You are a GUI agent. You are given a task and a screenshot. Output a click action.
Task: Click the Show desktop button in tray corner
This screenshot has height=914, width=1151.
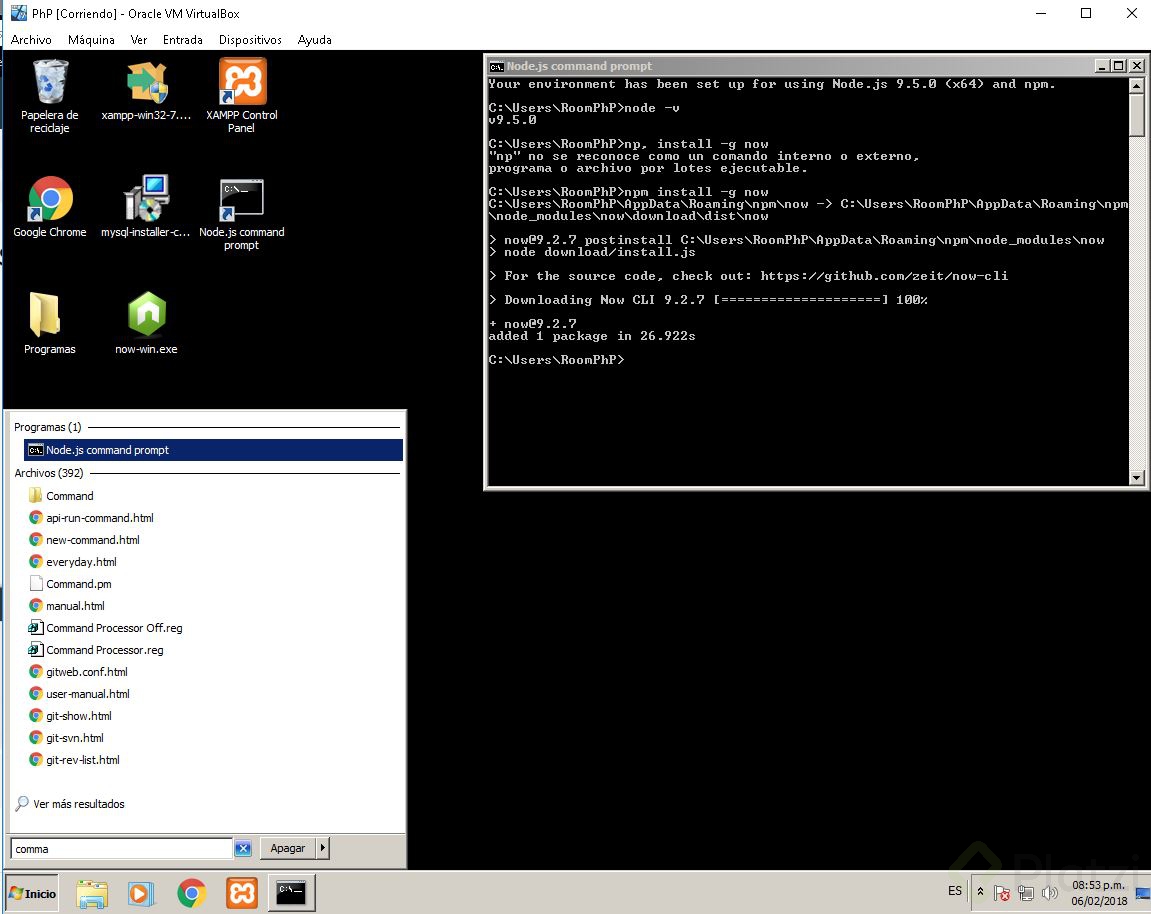(x=1143, y=893)
